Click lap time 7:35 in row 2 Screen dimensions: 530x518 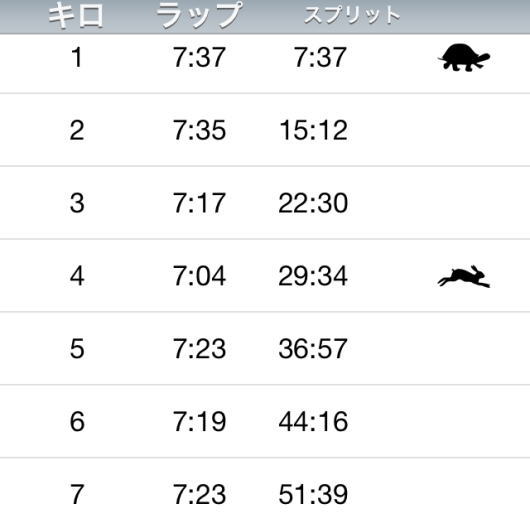[199, 130]
